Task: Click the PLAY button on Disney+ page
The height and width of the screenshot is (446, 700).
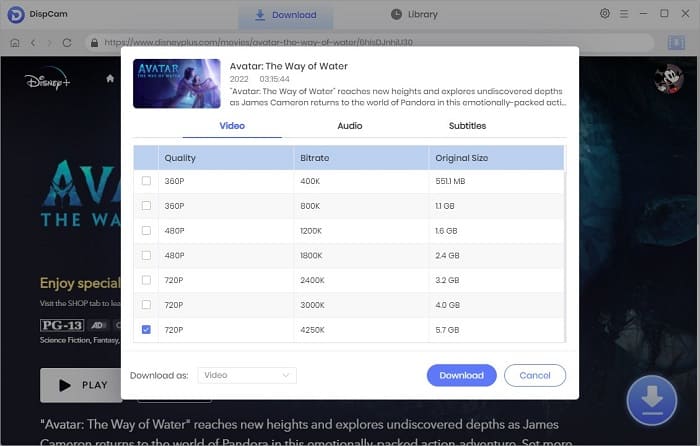Action: 81,385
